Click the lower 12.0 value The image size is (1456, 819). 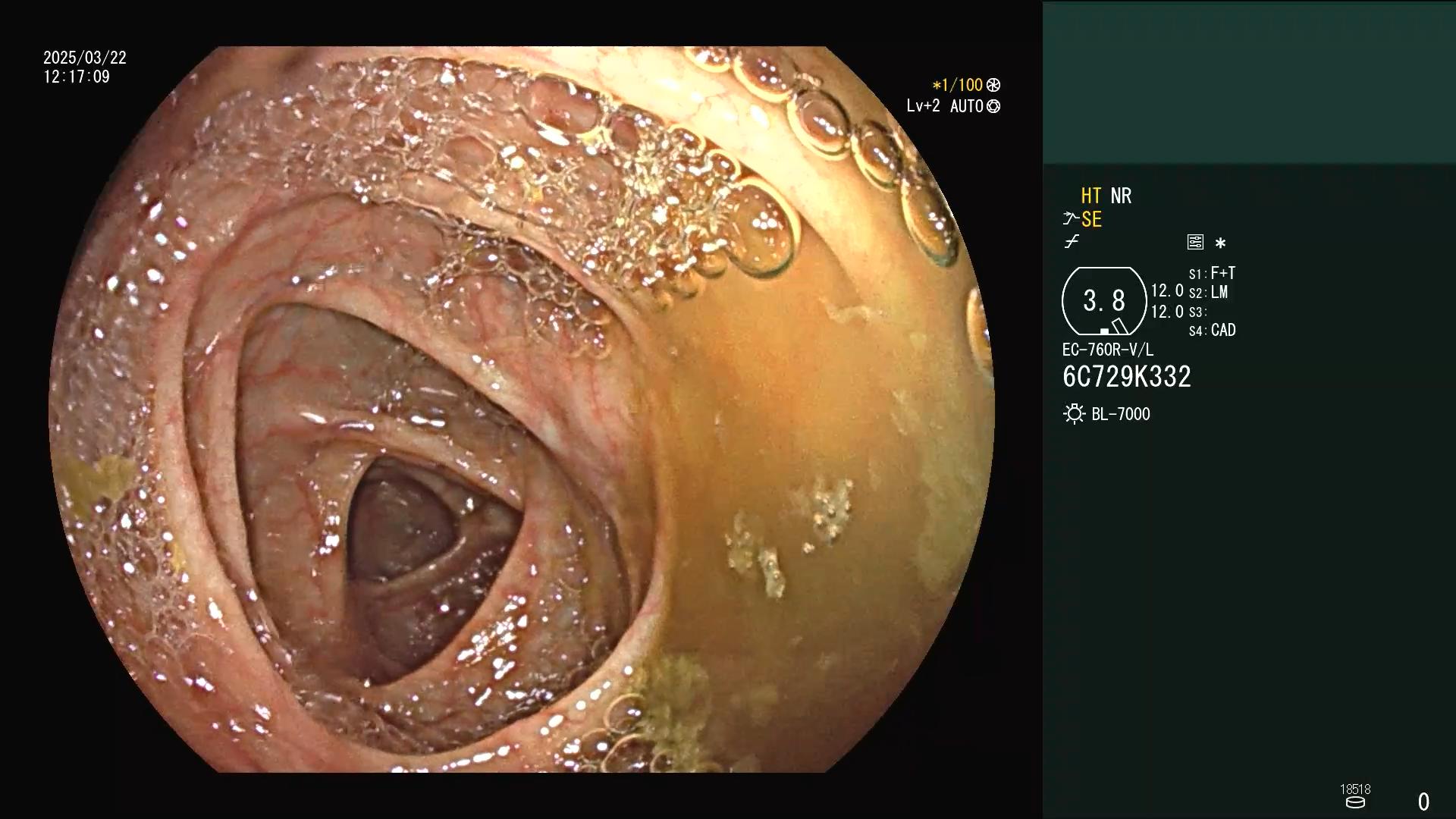point(1167,312)
